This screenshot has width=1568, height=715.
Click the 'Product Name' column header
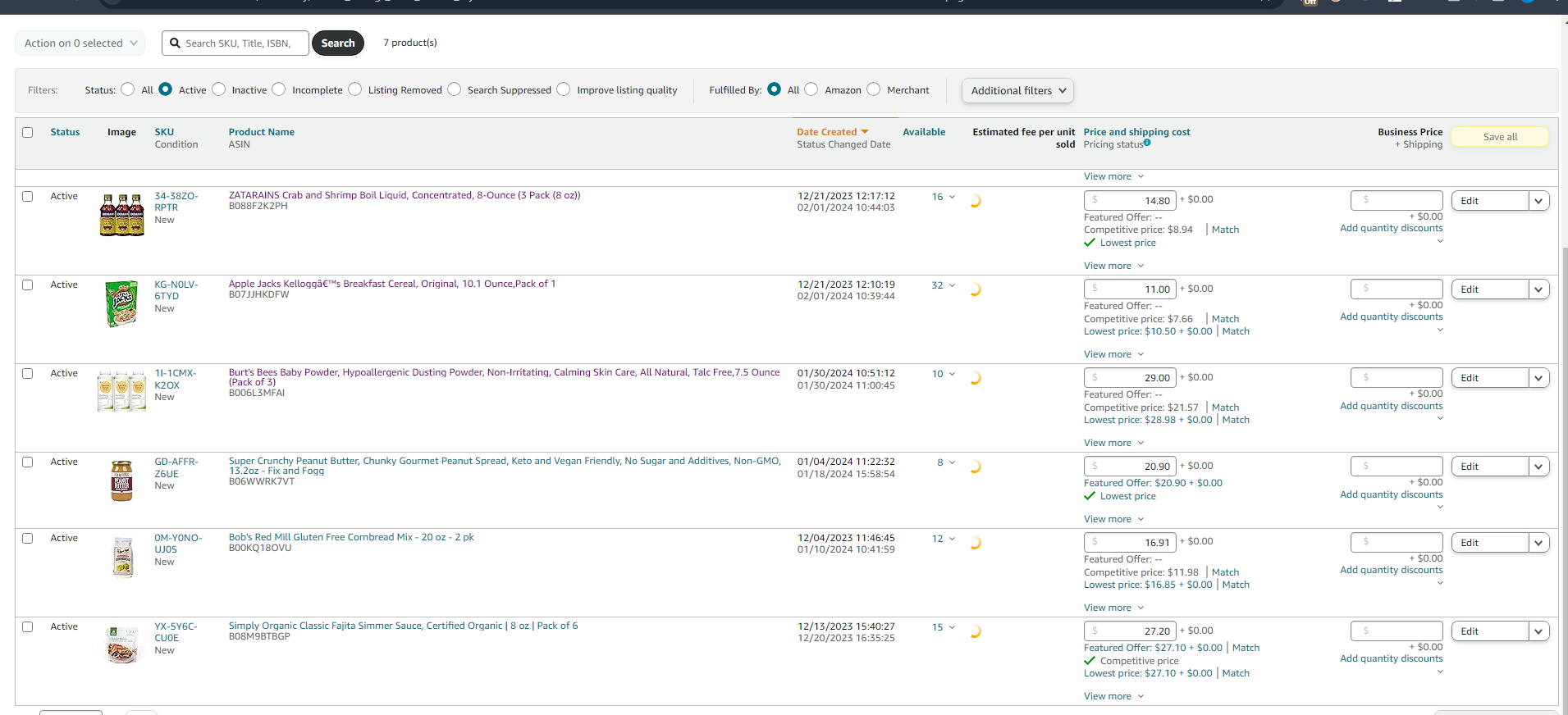261,132
